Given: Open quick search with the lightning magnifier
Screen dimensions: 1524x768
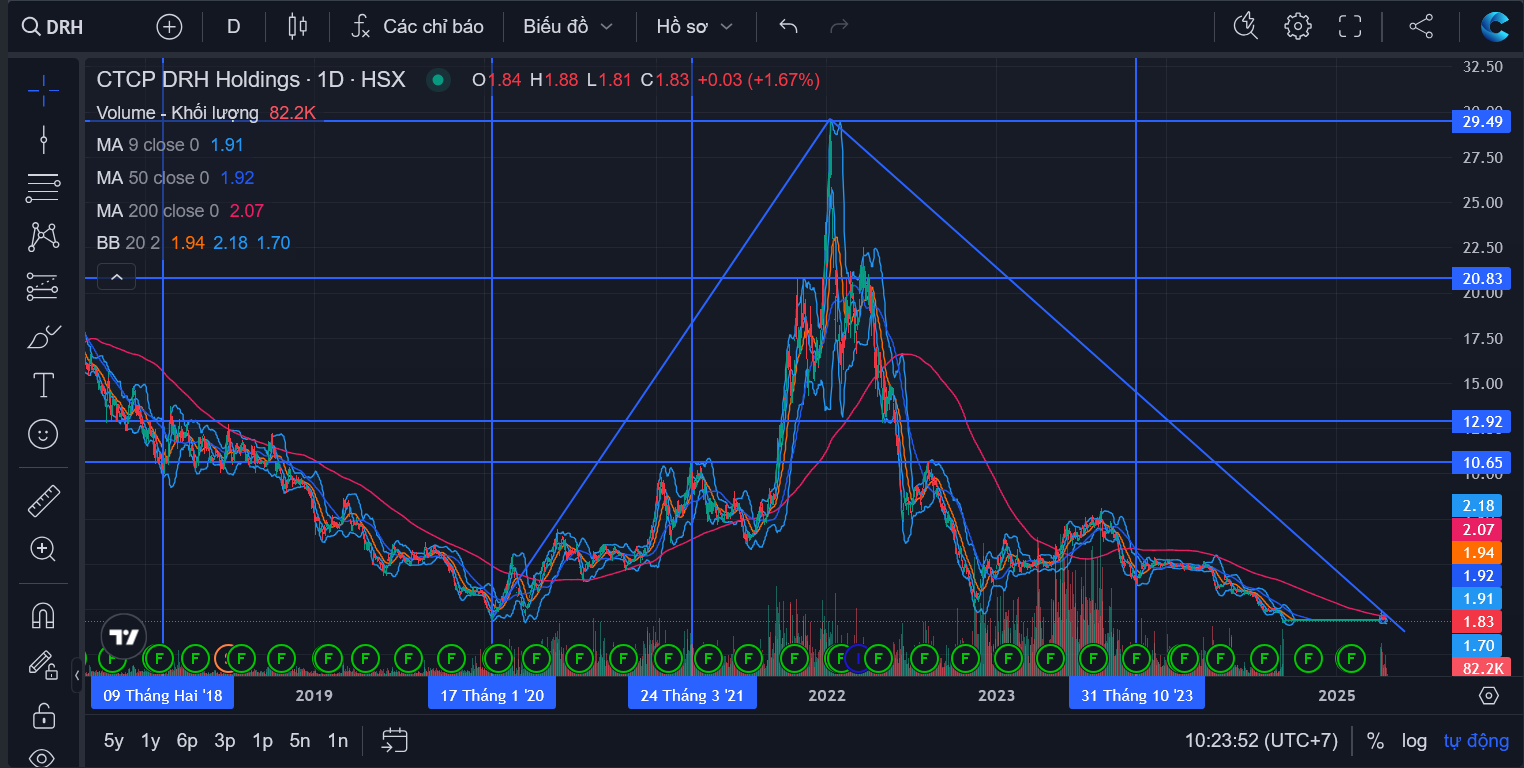Looking at the screenshot, I should tap(1245, 27).
